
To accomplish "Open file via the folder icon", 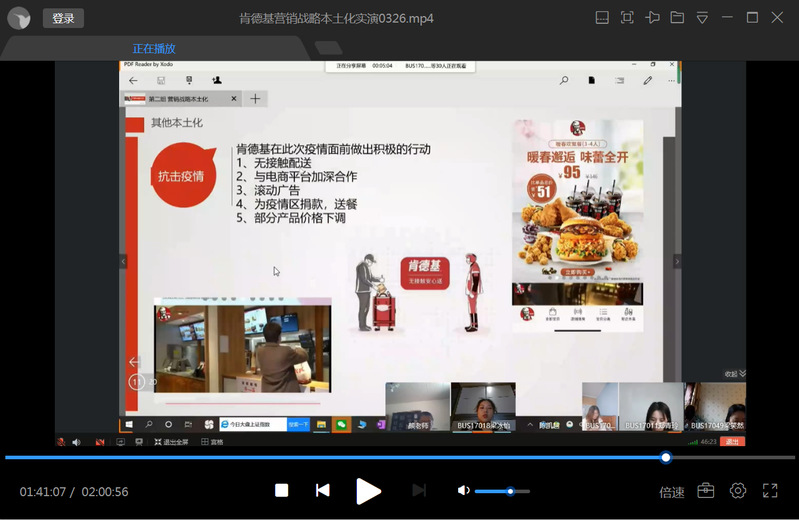I will 677,18.
